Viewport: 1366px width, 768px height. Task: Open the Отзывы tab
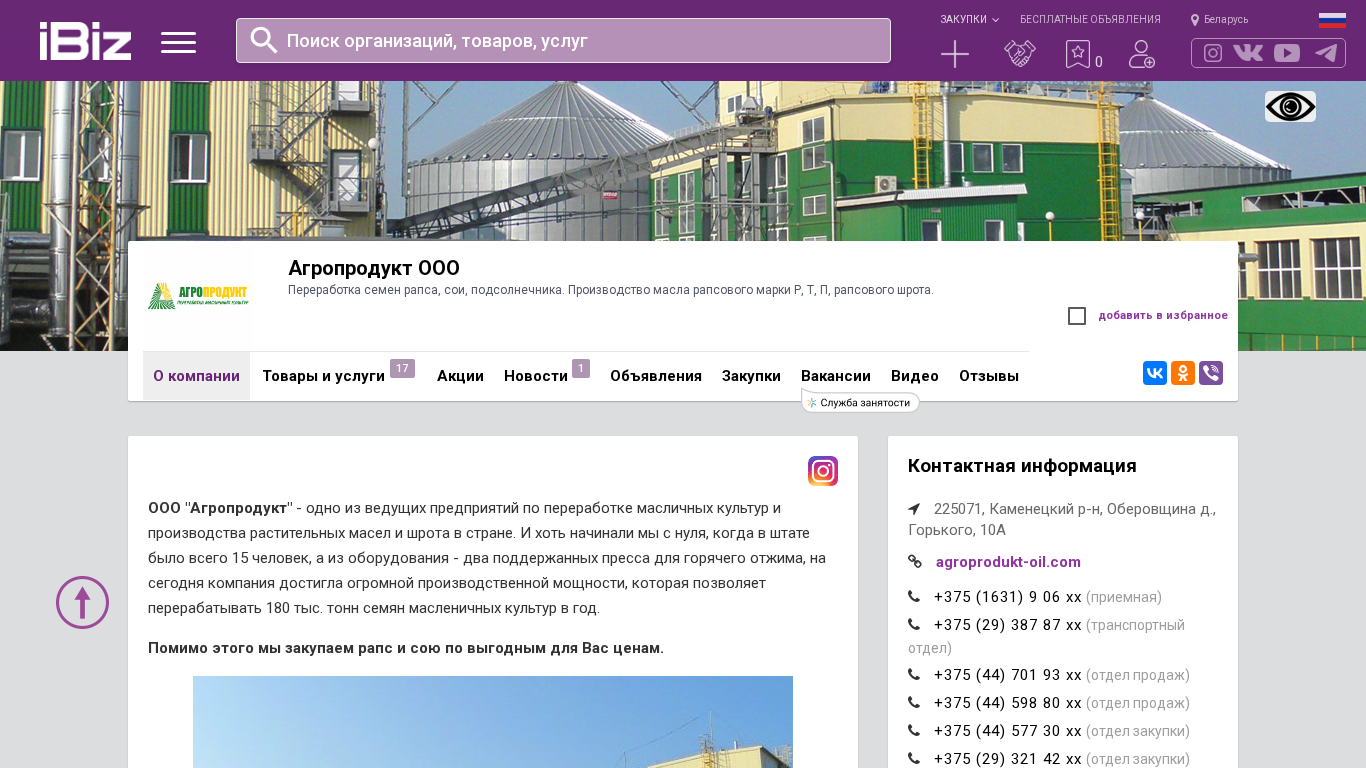989,376
